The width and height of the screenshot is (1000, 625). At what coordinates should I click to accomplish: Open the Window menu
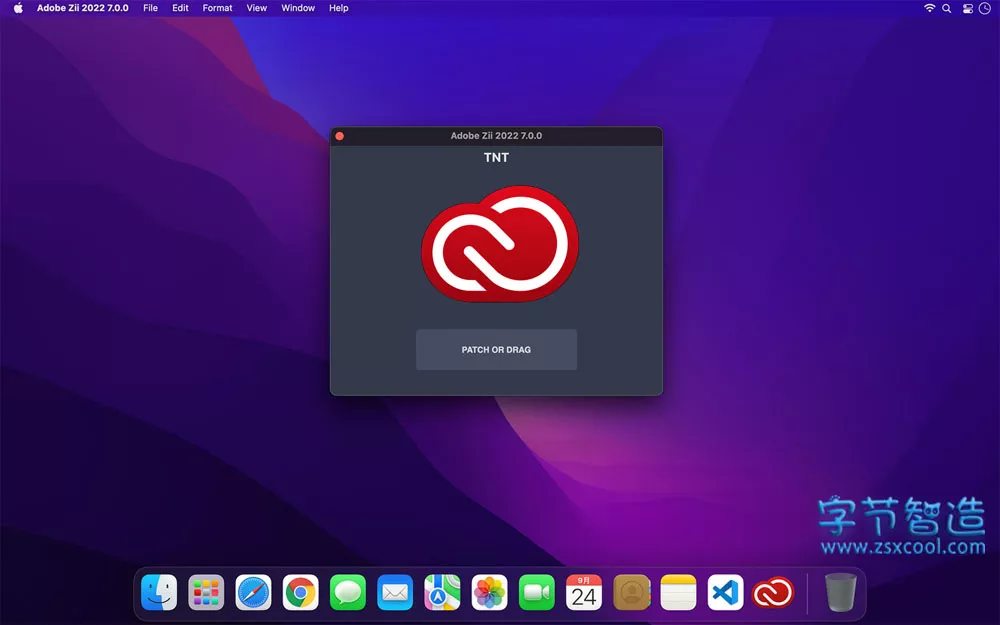[x=298, y=8]
